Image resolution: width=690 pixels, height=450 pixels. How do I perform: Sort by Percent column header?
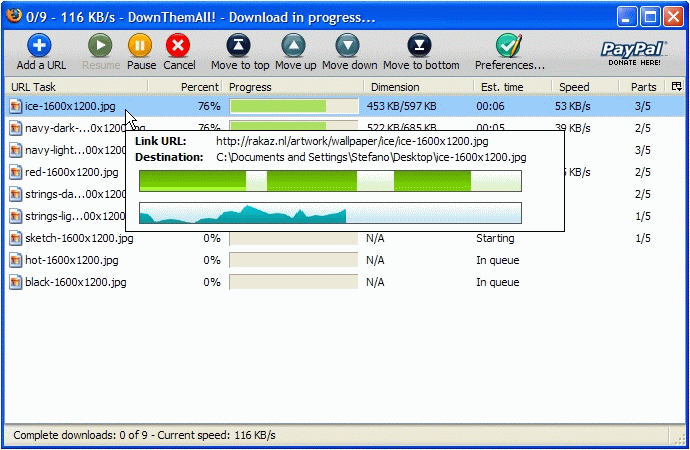coord(185,87)
